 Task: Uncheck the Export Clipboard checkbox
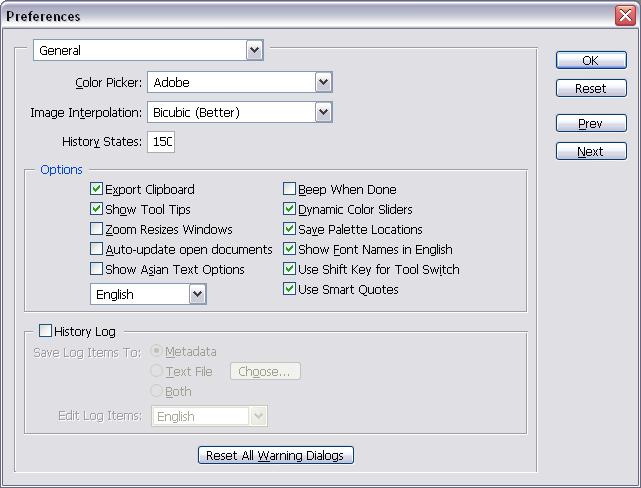tap(97, 189)
